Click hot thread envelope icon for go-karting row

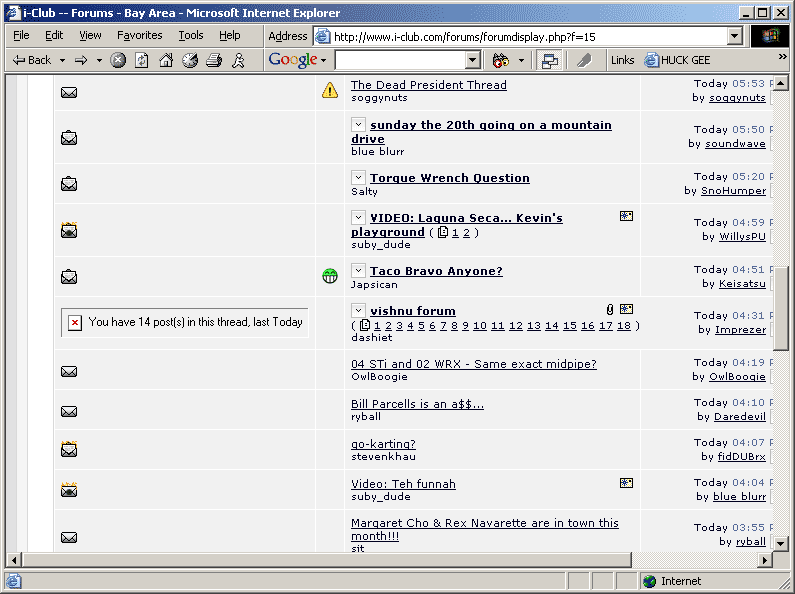[69, 450]
